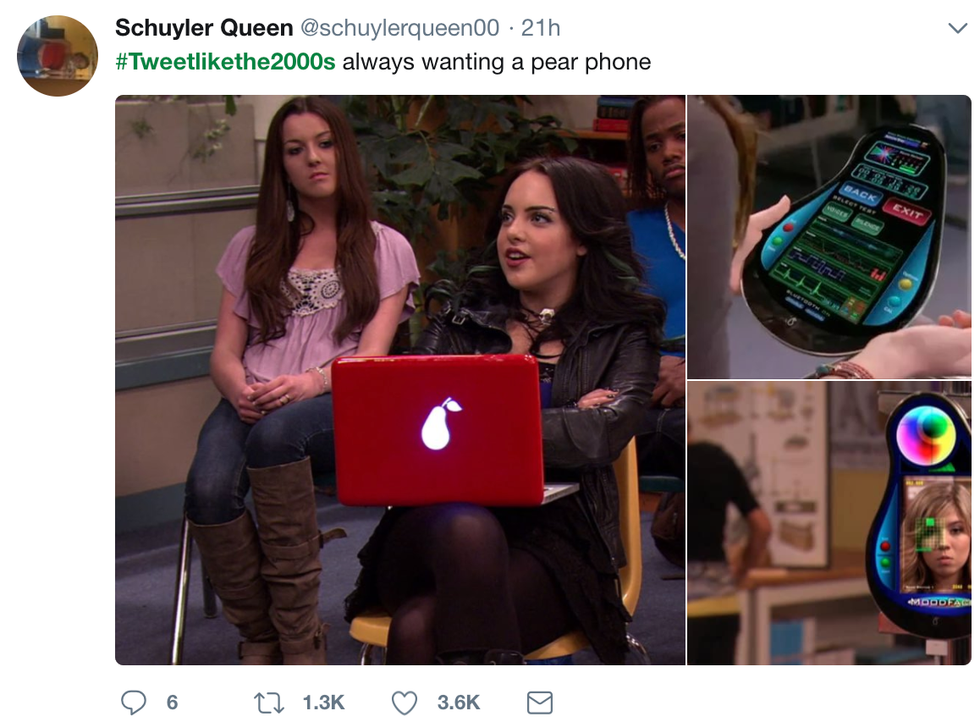Click the reply speech bubble icon
This screenshot has width=980, height=728.
133,702
